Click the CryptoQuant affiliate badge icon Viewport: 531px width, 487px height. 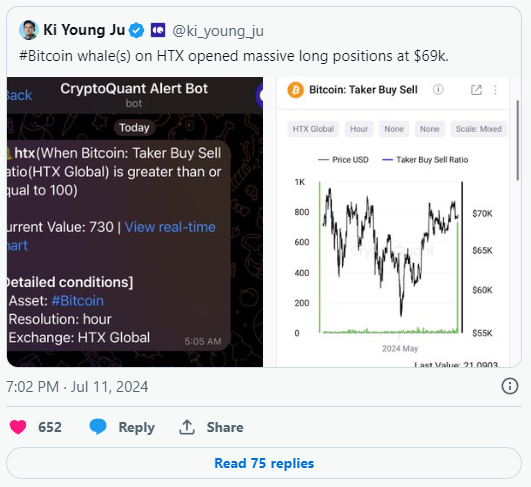click(158, 30)
